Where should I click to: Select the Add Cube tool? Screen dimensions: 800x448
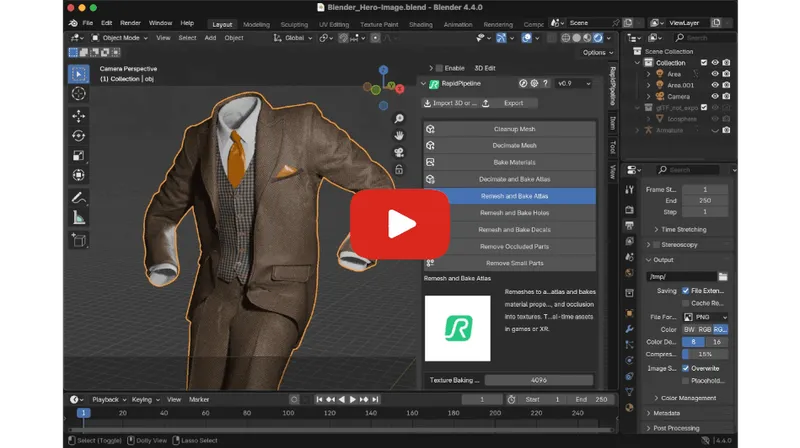[x=79, y=240]
